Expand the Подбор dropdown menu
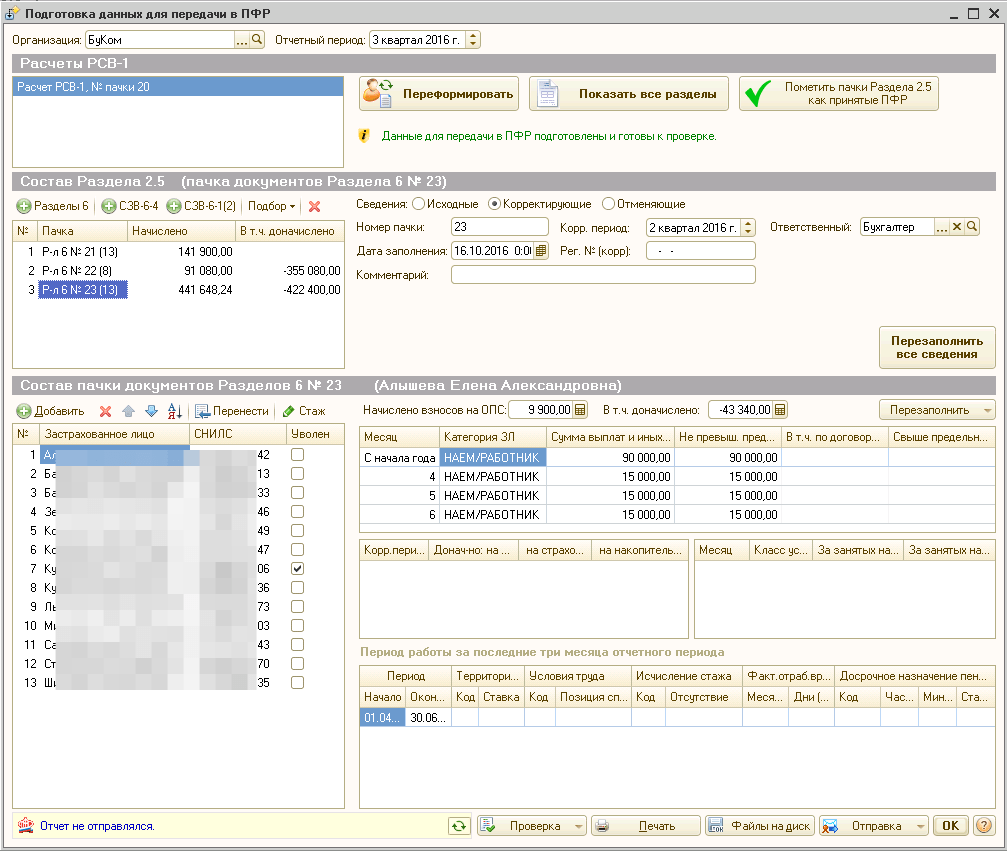Image resolution: width=1007 pixels, height=851 pixels. coord(272,206)
